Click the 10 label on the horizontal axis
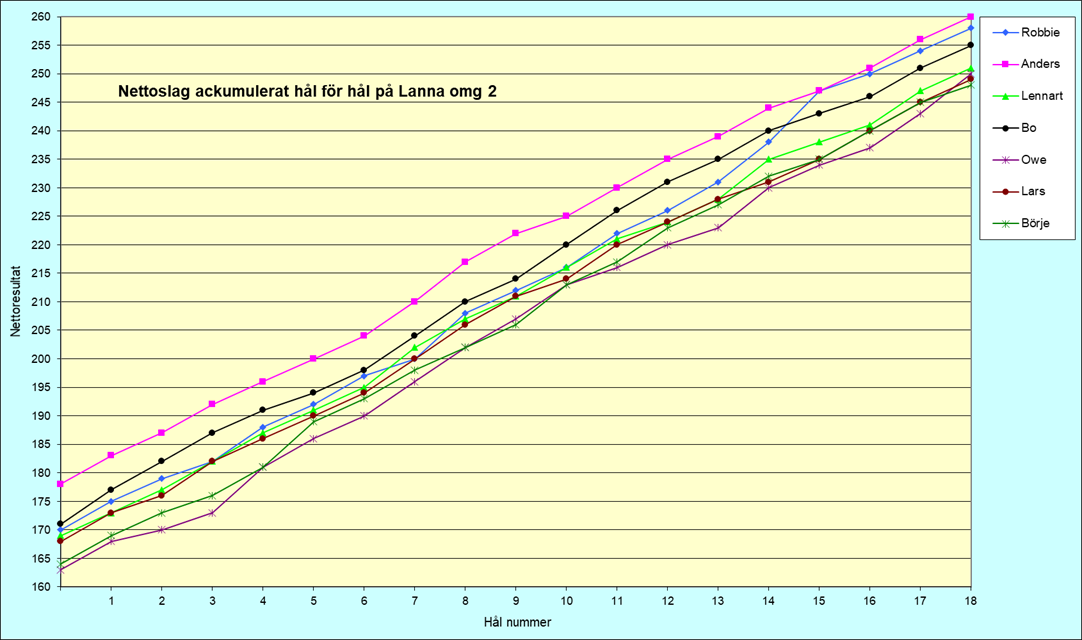 [566, 601]
